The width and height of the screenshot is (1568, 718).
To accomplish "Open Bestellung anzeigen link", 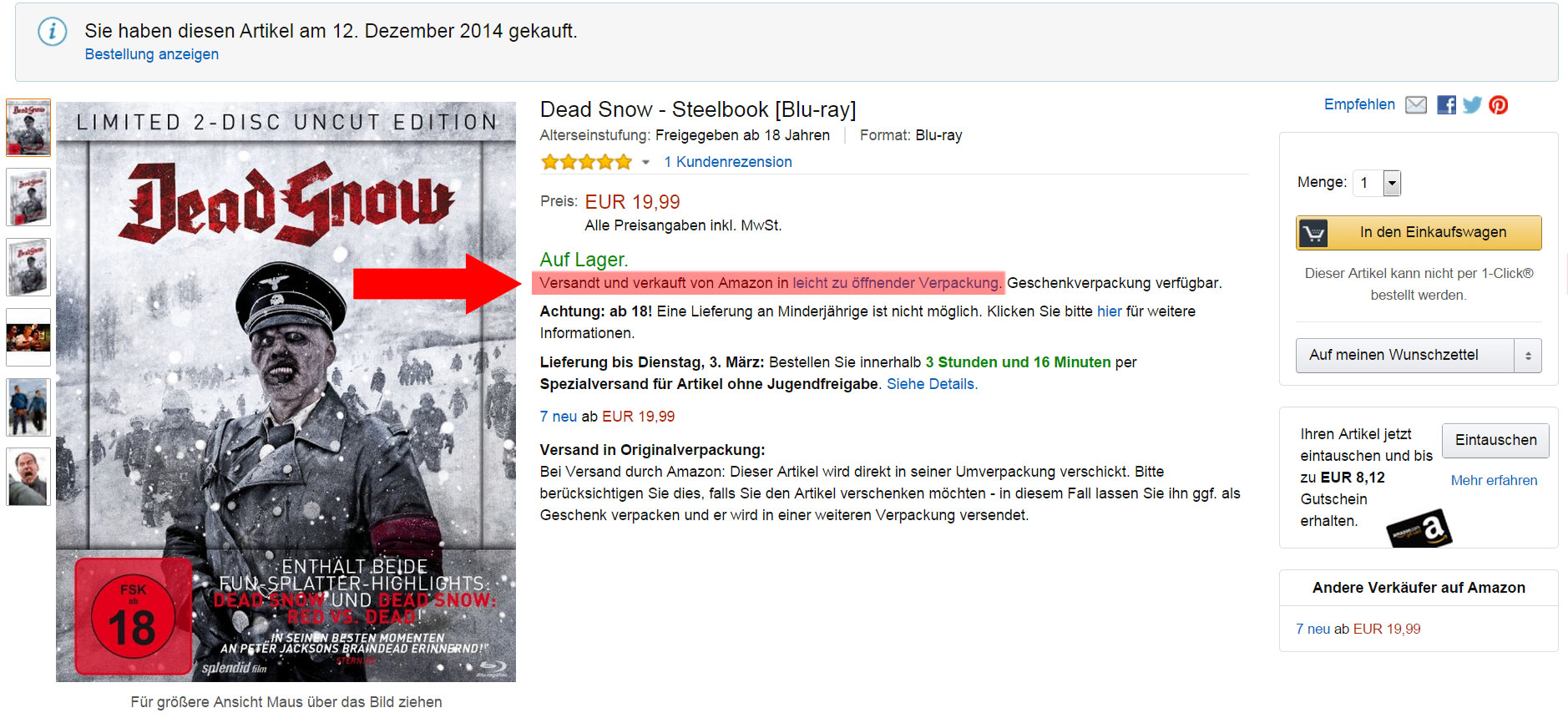I will point(152,54).
